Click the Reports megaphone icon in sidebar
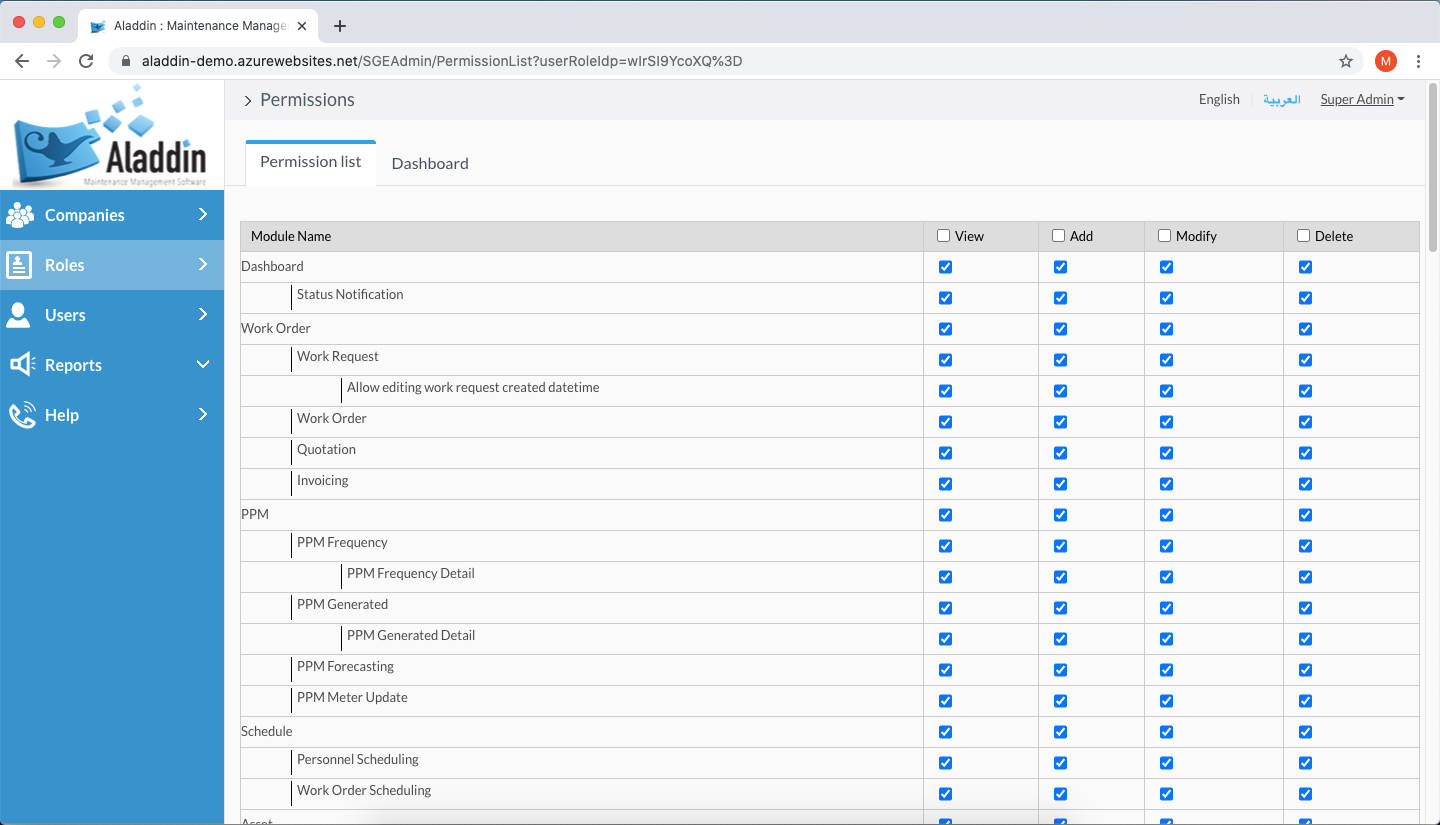 (x=21, y=365)
